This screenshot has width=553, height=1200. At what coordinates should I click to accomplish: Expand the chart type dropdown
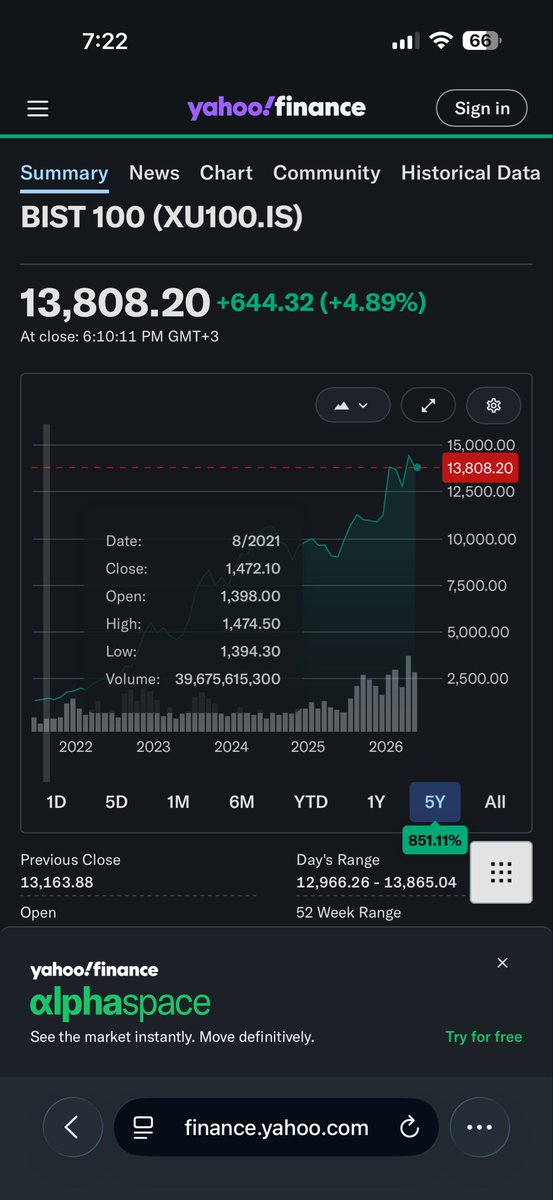point(352,405)
